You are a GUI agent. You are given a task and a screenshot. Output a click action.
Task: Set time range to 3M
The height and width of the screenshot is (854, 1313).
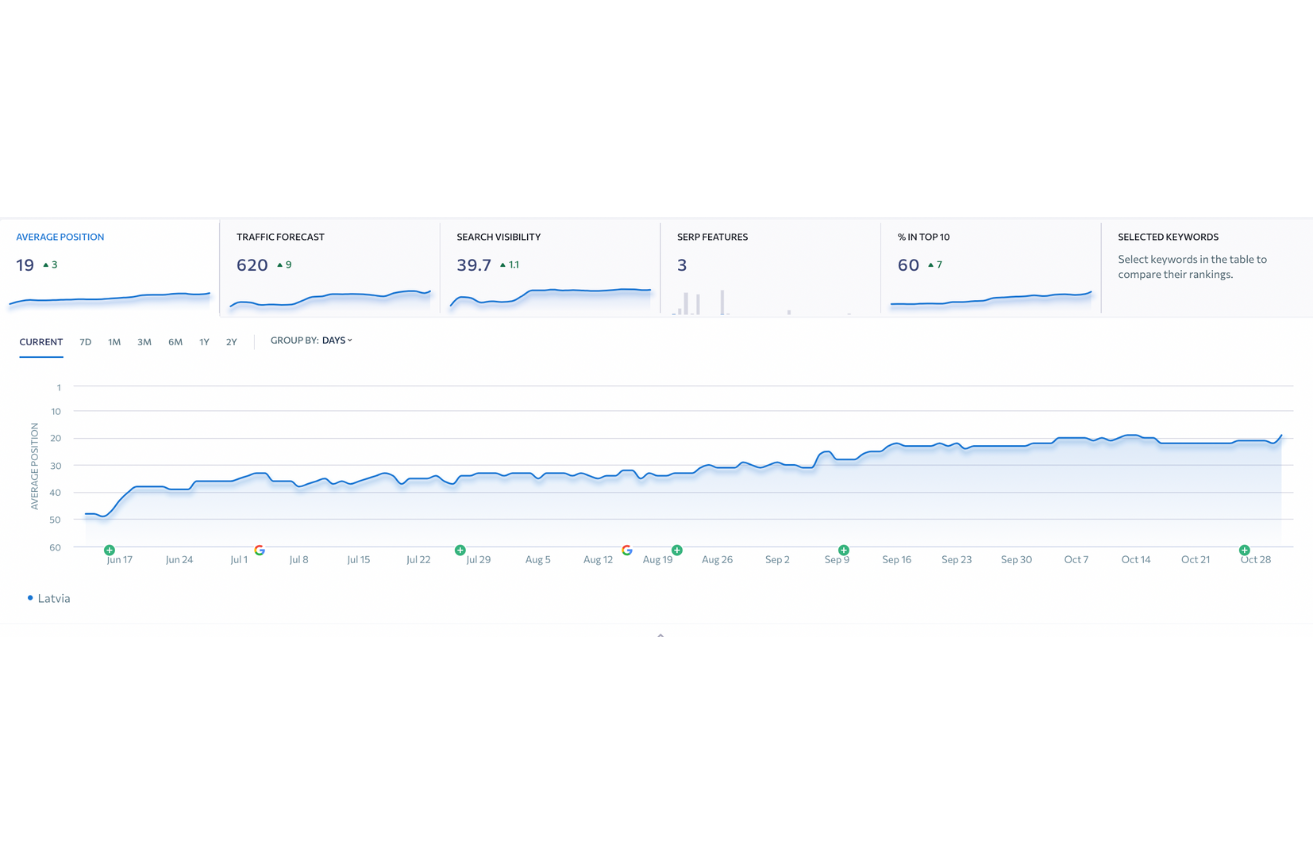tap(145, 342)
